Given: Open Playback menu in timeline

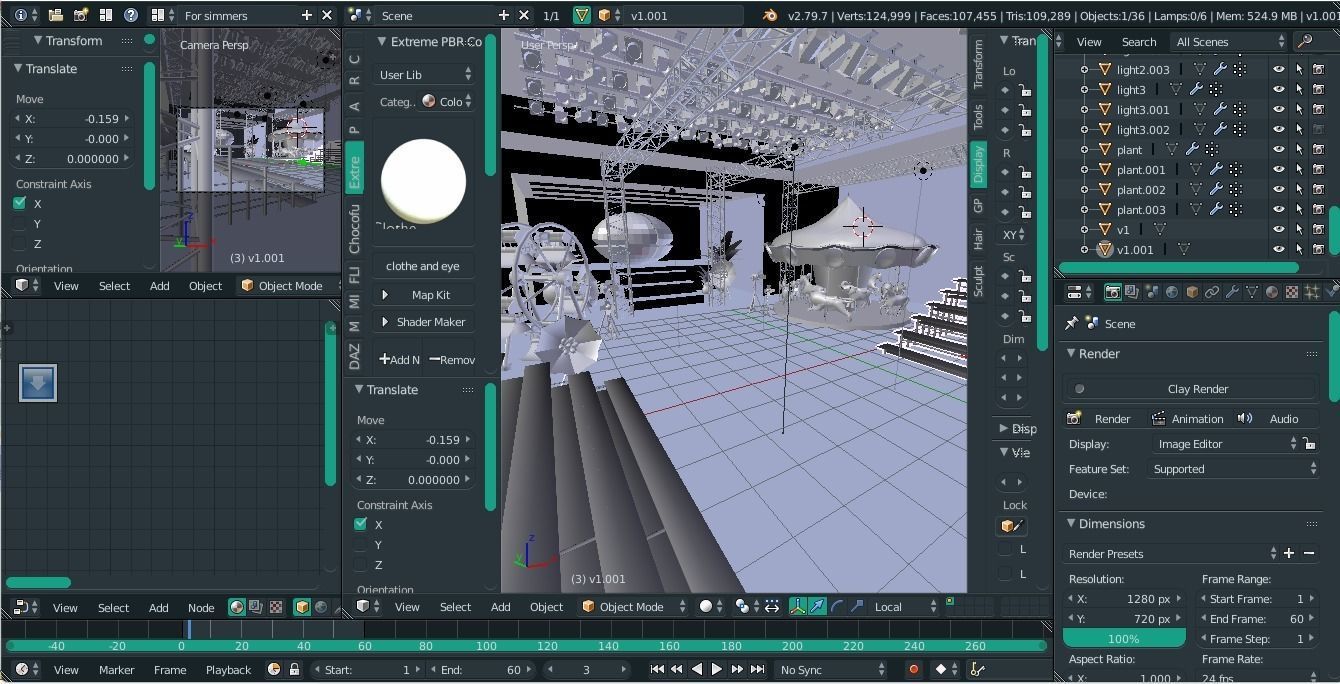Looking at the screenshot, I should tap(228, 670).
